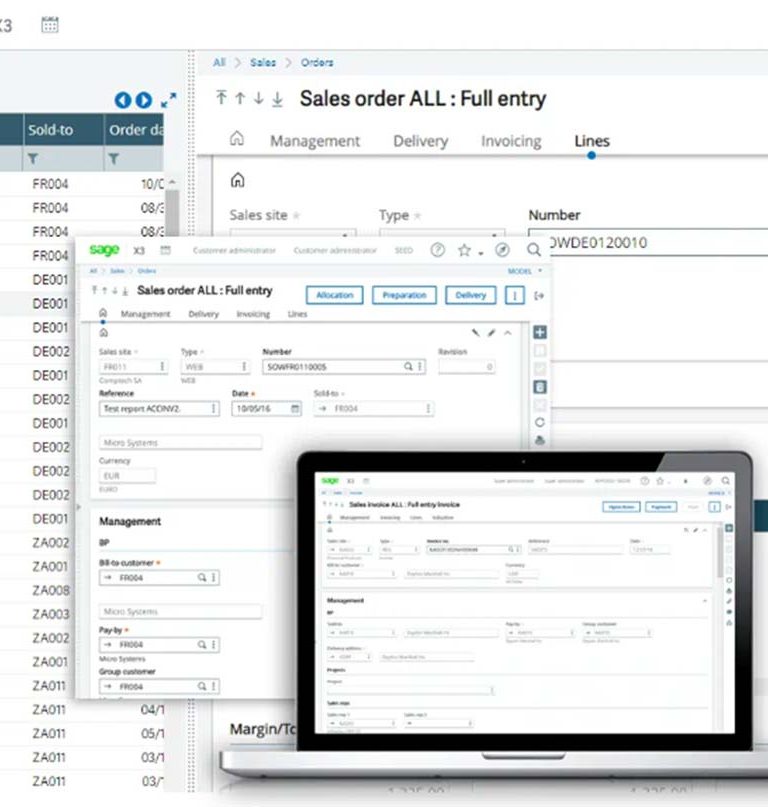Open the calendar icon next to X3 in the front window

165,250
